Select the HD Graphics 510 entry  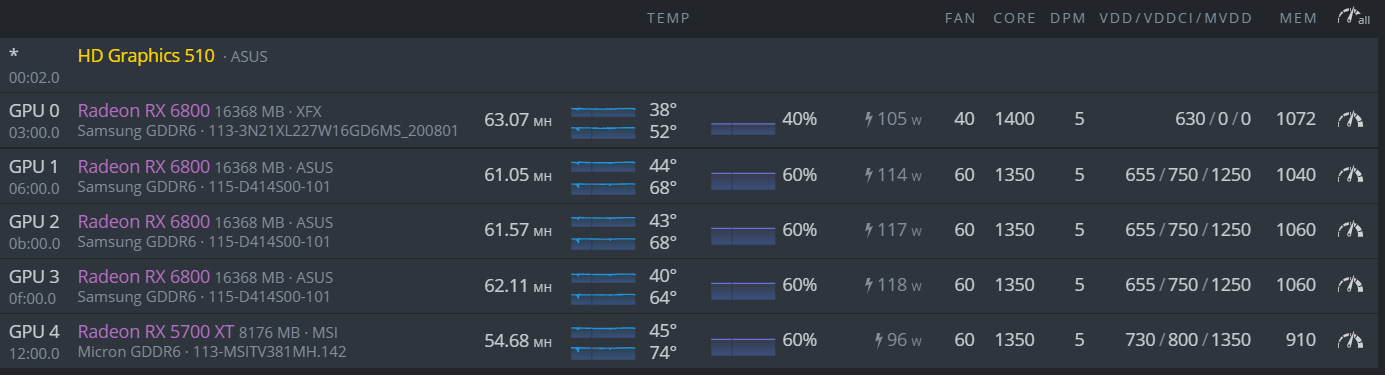[146, 56]
